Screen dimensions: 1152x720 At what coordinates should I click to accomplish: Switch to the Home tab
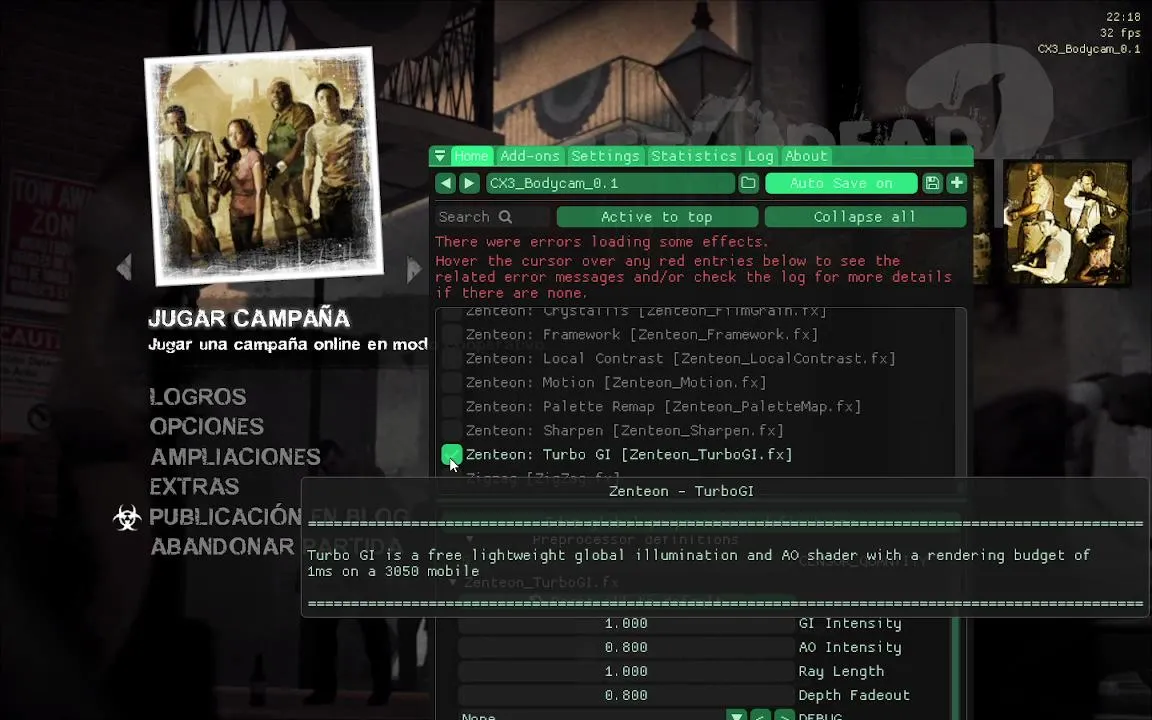click(471, 156)
